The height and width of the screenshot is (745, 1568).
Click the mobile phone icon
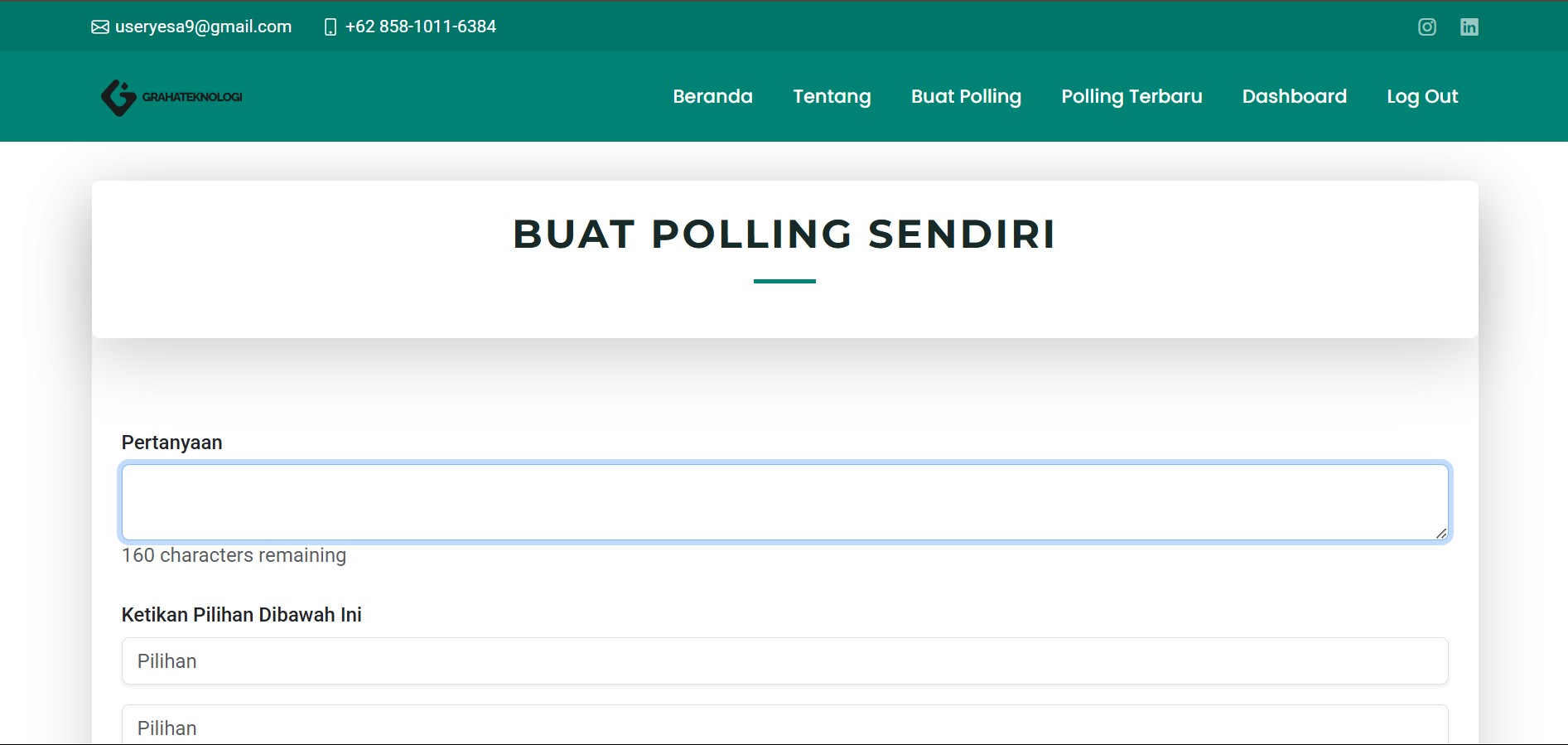[330, 27]
